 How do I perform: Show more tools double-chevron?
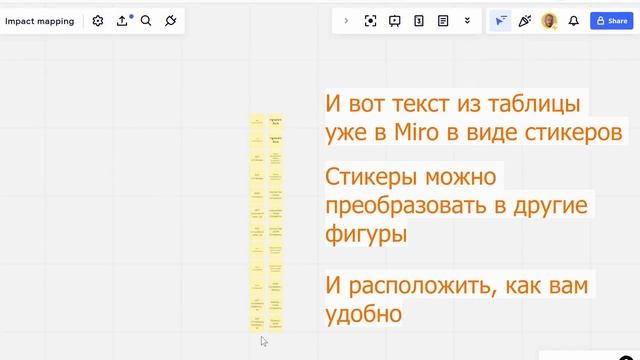pos(467,21)
